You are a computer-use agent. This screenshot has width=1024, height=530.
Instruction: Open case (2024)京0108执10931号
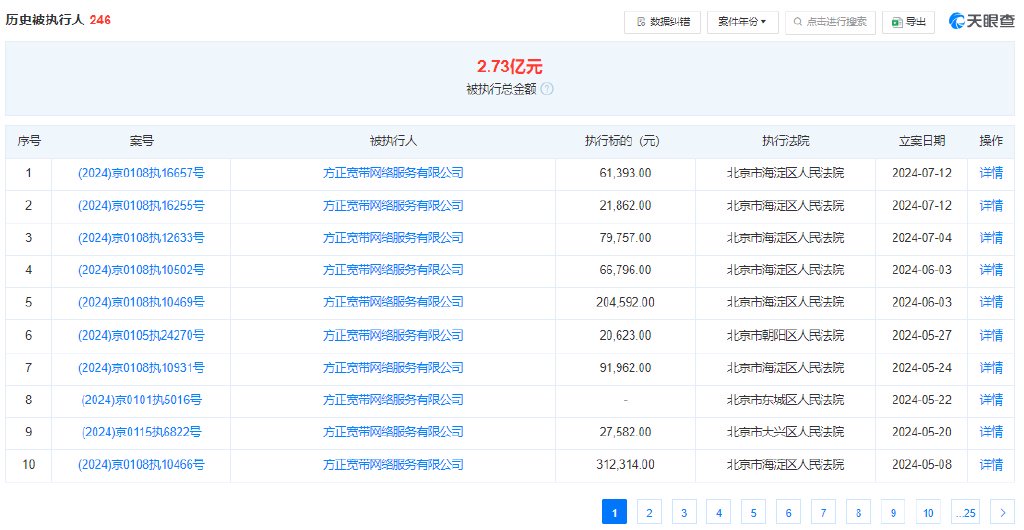(141, 368)
